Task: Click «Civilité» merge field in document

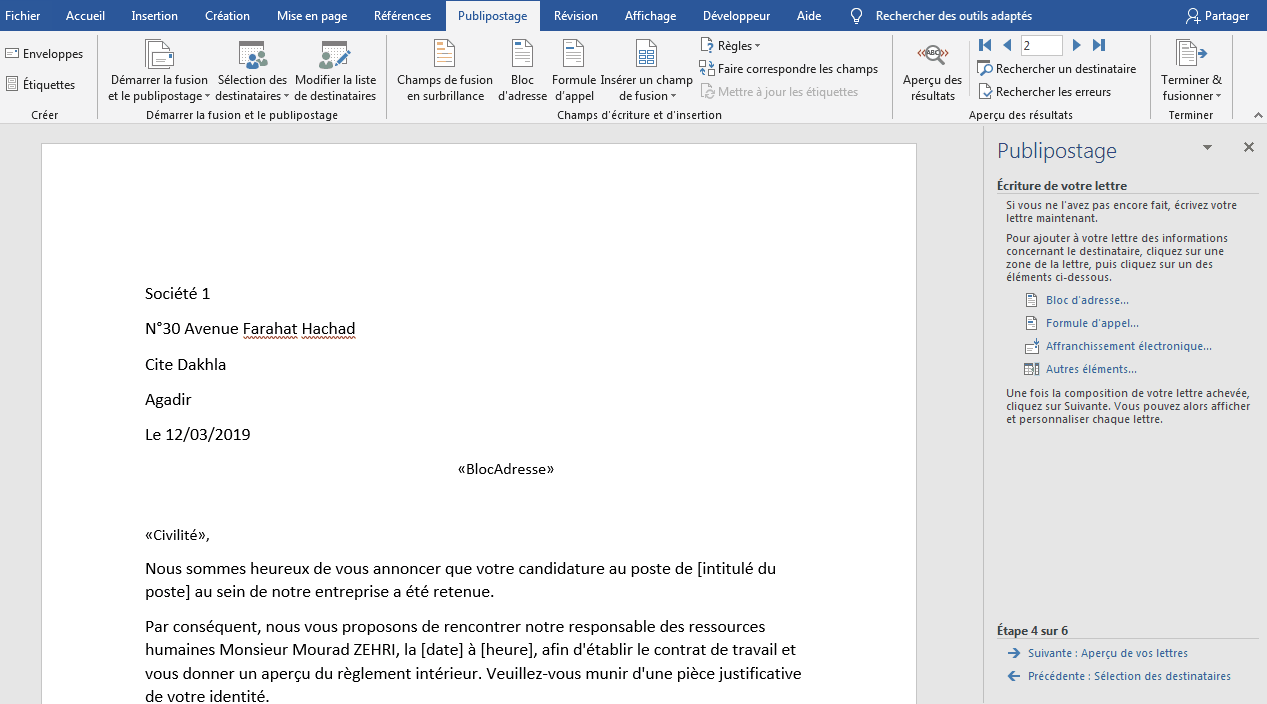Action: pos(177,534)
